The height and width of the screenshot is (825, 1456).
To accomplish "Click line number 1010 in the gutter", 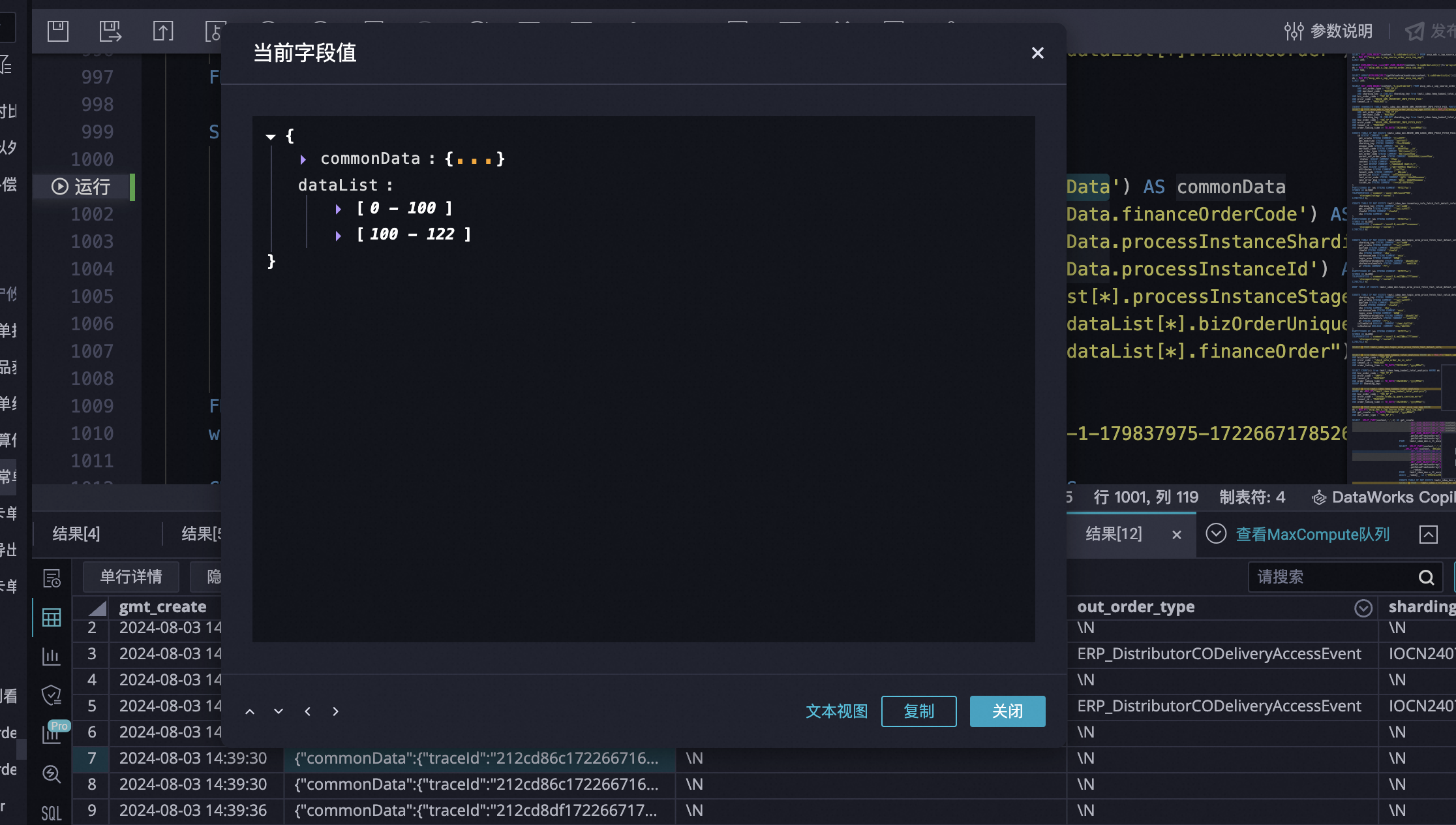I will 92,433.
